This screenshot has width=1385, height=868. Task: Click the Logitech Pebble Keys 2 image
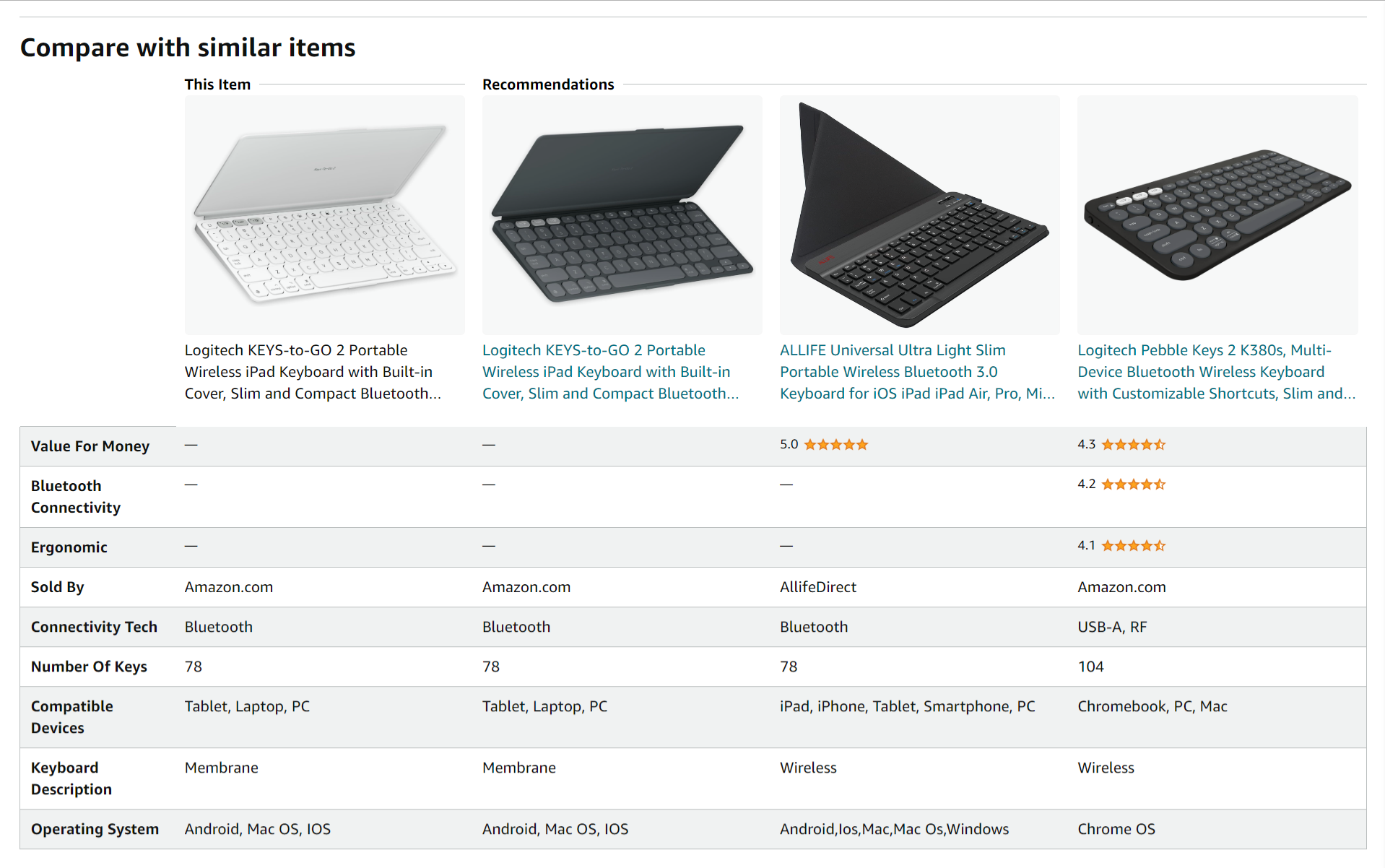pos(1217,214)
